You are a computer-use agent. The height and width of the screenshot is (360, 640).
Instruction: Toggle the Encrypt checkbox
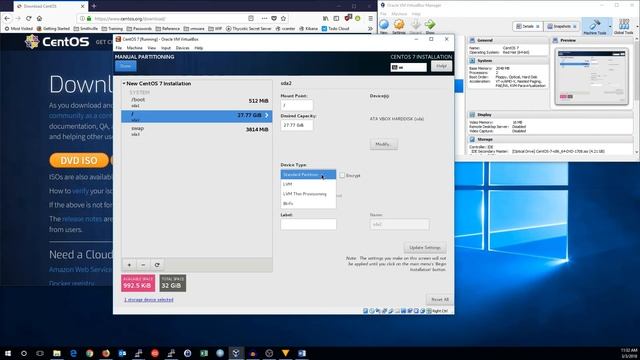point(342,175)
